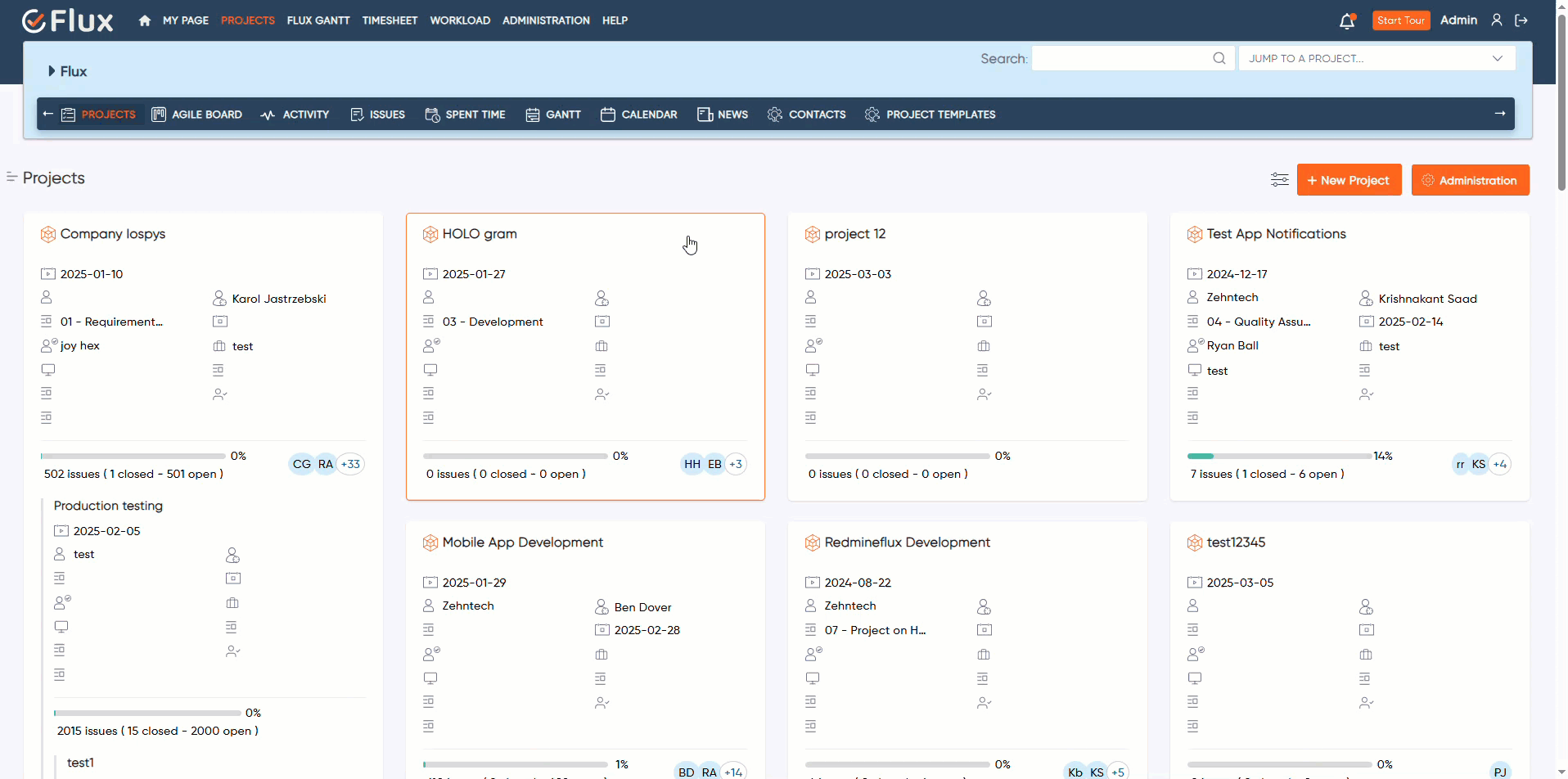Open Administration top menu item

pos(546,20)
